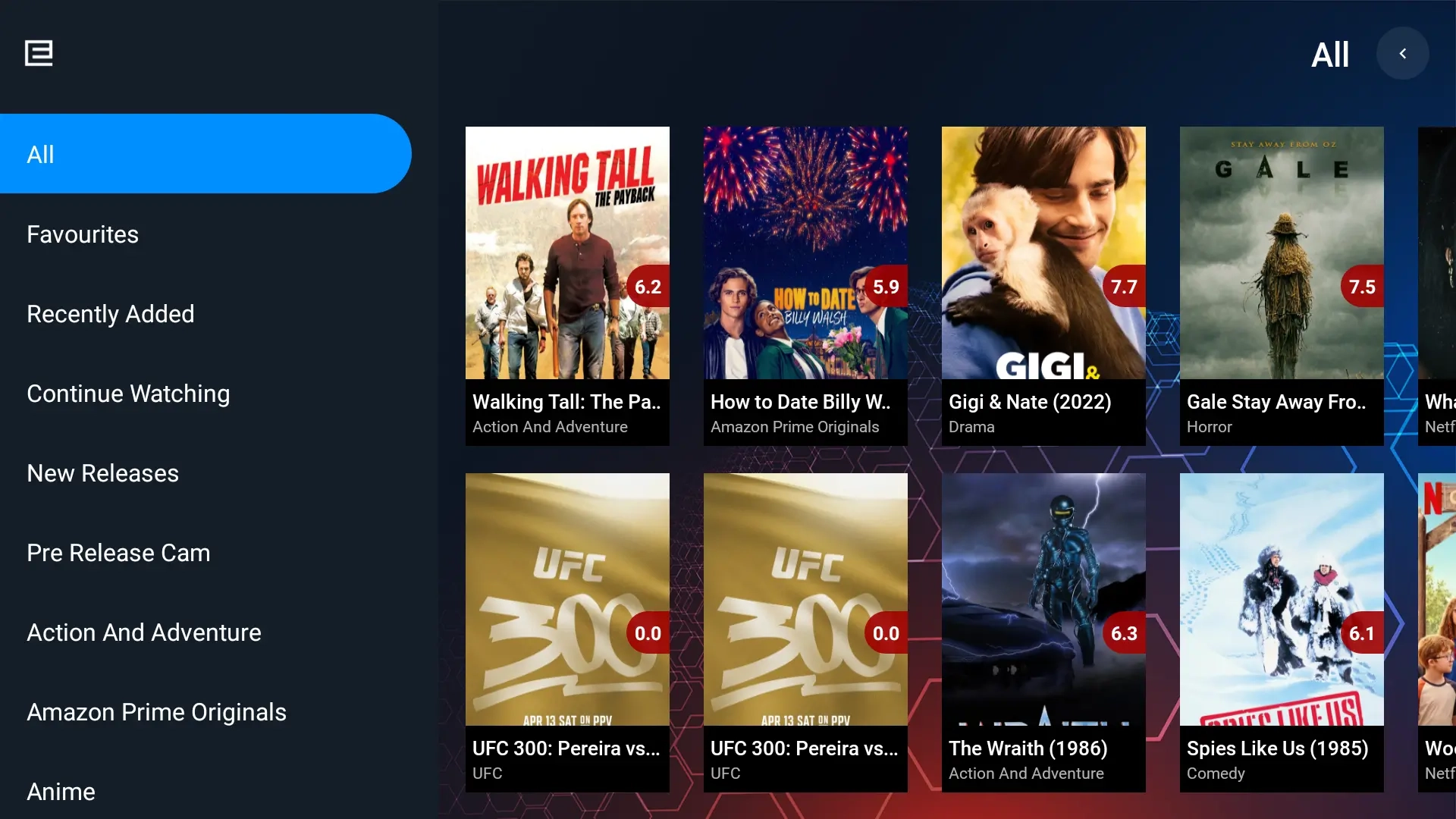Select New Releases category
This screenshot has height=819, width=1456.
[103, 473]
